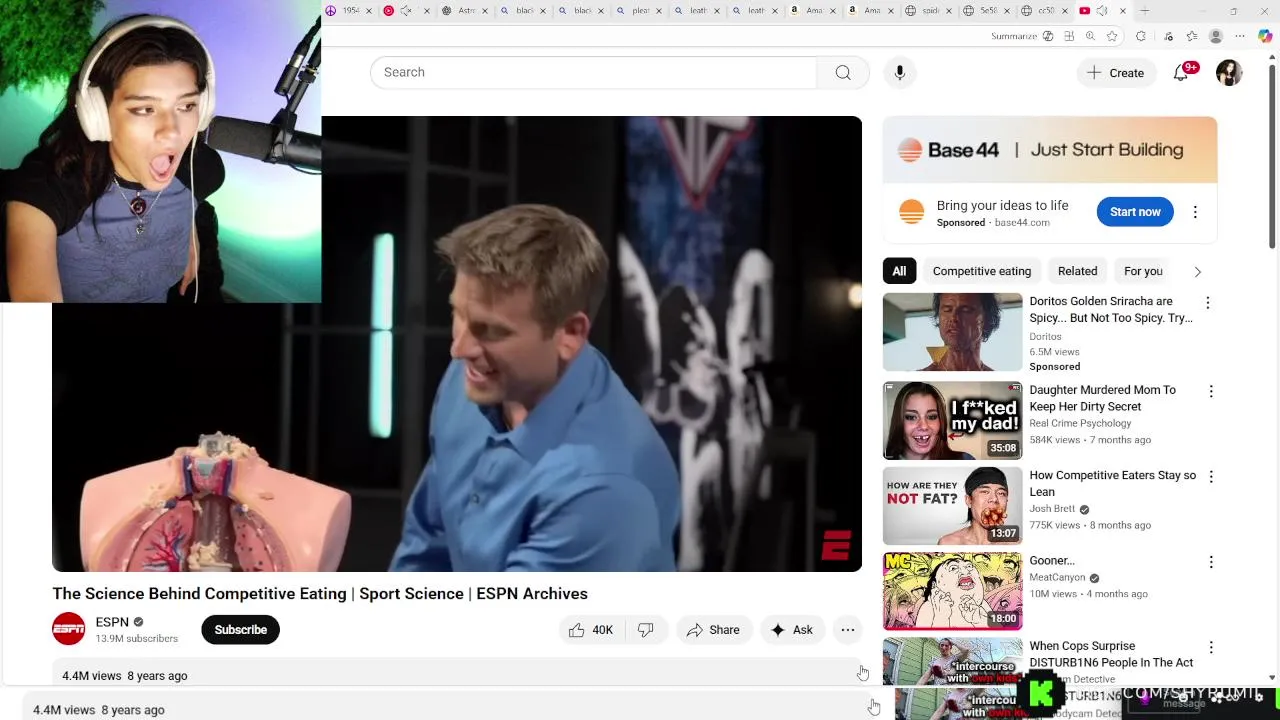Open the notifications bell
This screenshot has height=720, width=1280.
point(1181,72)
